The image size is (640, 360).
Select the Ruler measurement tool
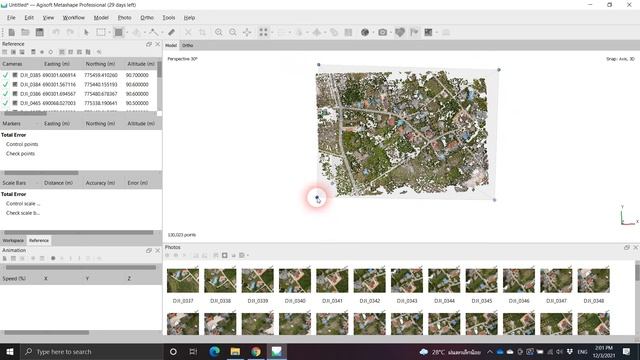(x=171, y=32)
